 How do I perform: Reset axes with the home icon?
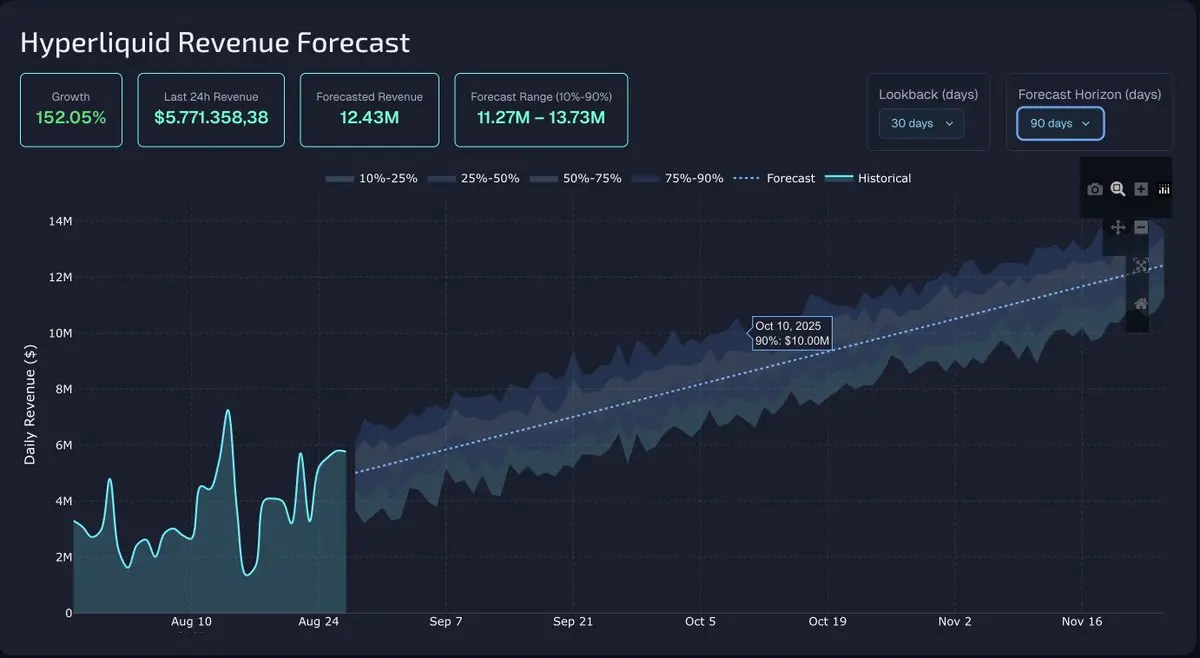point(1141,304)
